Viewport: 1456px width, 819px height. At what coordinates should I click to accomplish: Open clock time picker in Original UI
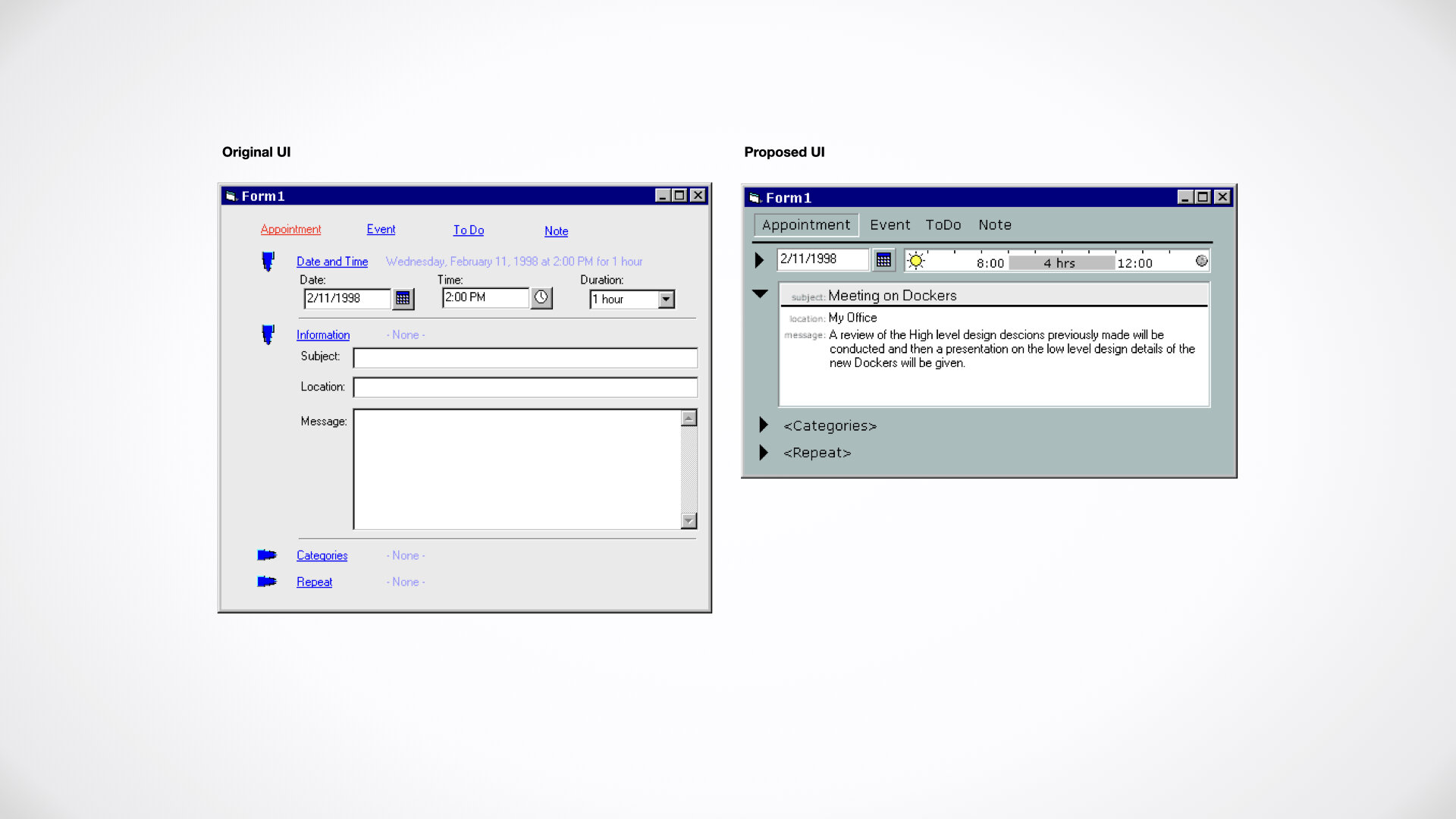(541, 297)
